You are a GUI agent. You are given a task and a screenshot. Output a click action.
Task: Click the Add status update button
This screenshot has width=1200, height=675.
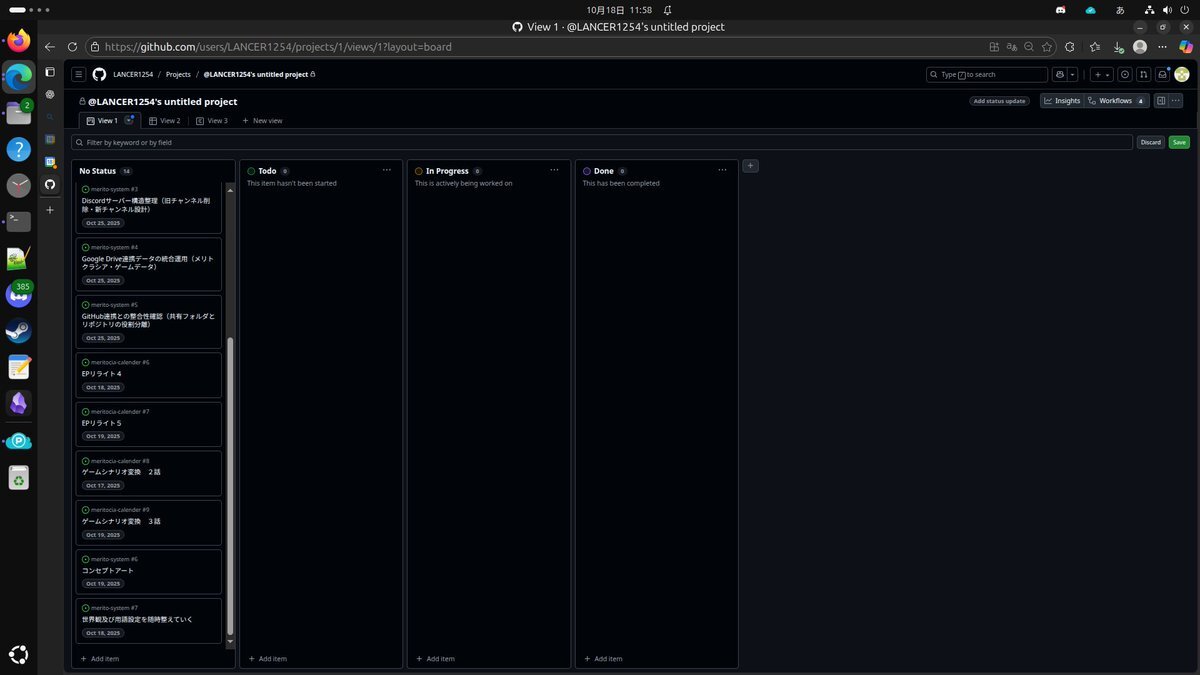(1000, 101)
